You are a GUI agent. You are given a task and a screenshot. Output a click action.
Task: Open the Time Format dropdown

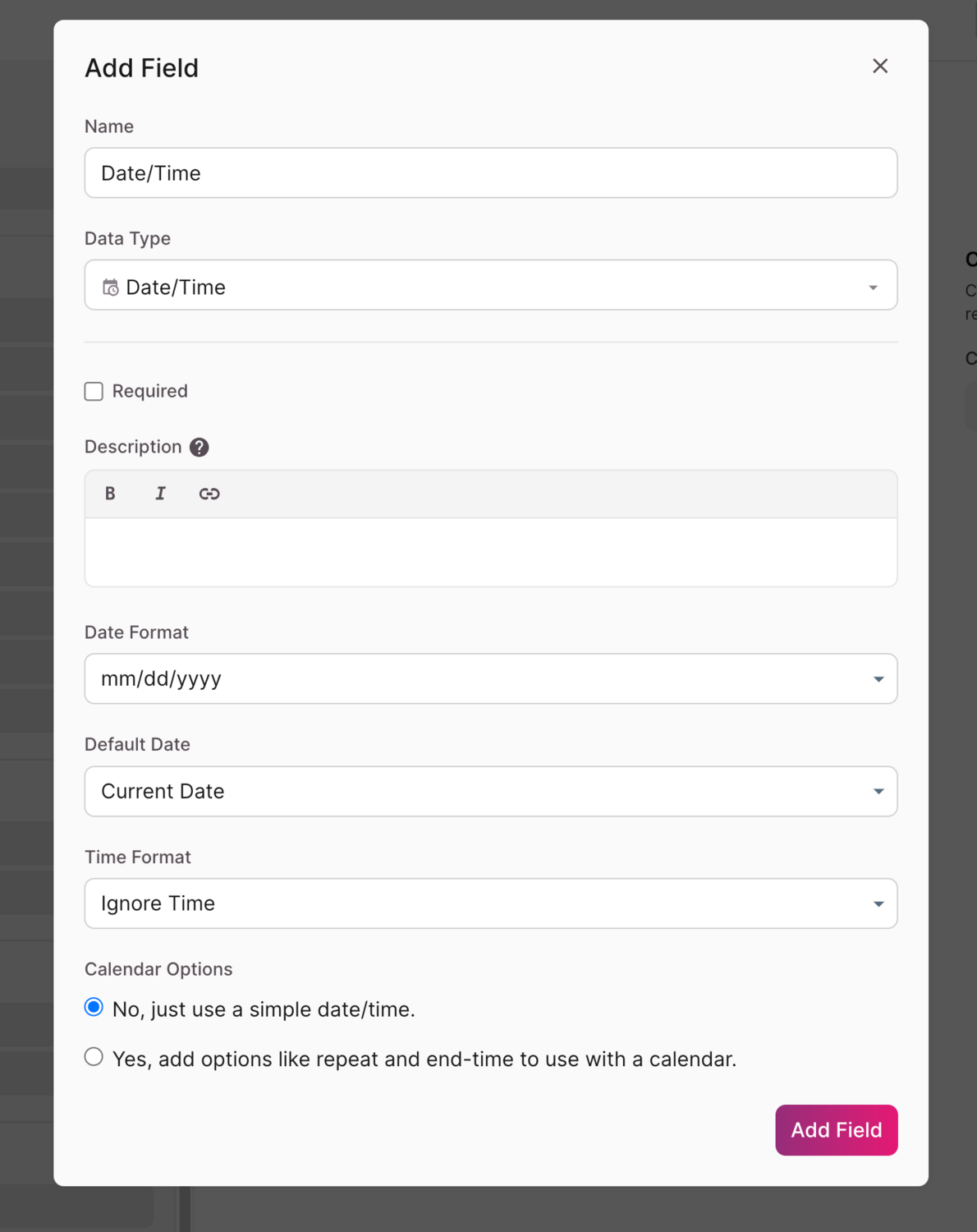click(x=490, y=903)
